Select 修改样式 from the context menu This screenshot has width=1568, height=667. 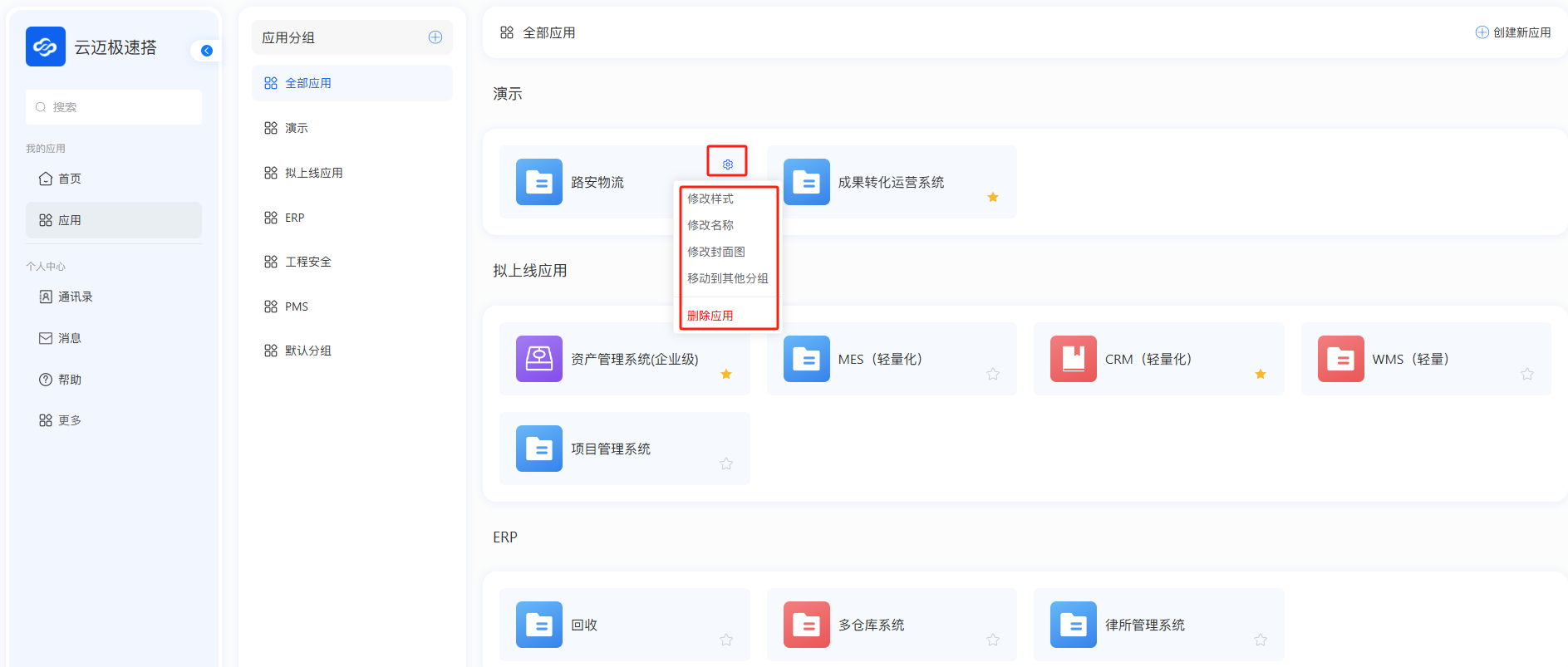pyautogui.click(x=710, y=199)
